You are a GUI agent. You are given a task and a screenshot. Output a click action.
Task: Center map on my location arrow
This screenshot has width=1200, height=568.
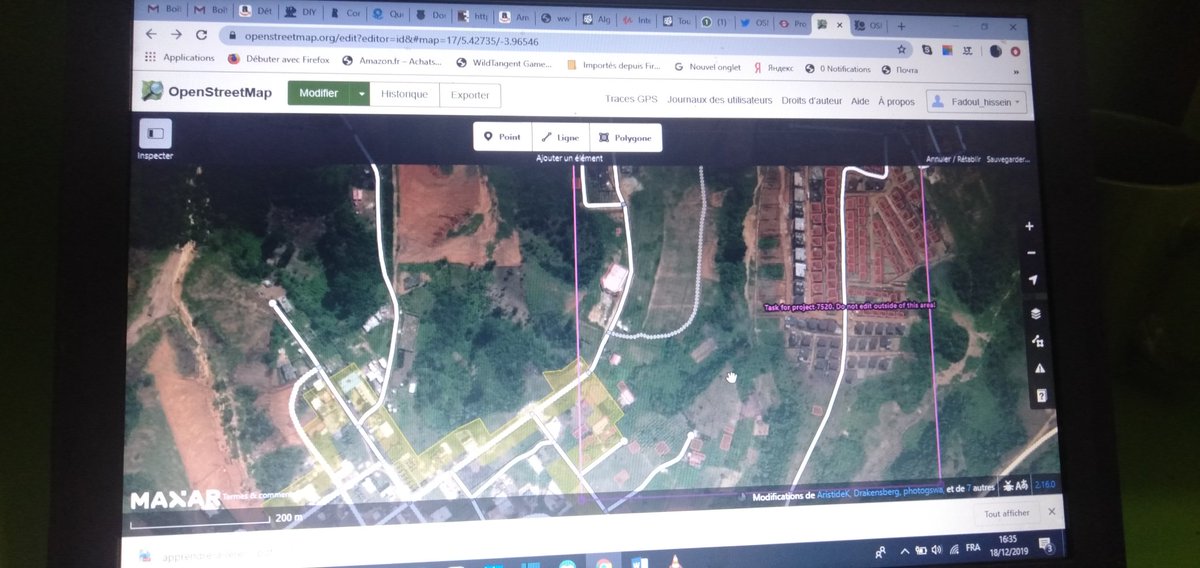1033,279
